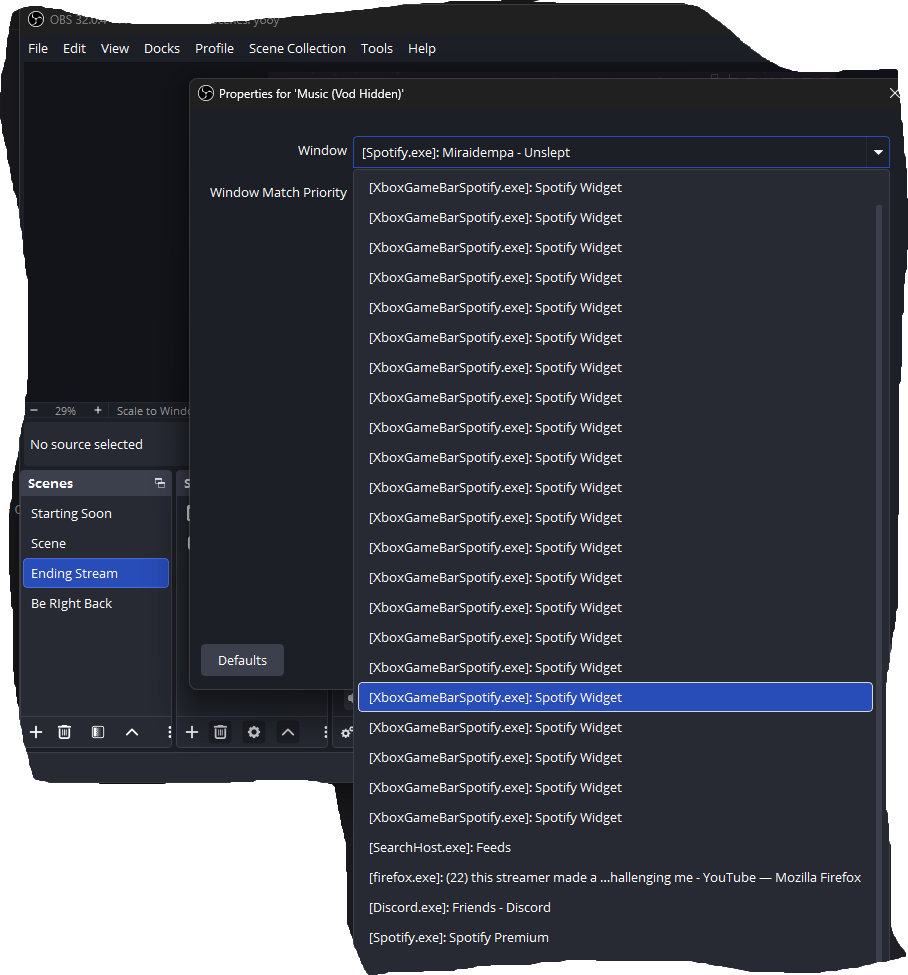Image resolution: width=908 pixels, height=975 pixels.
Task: Click the Scenes panel header title
Action: click(50, 483)
